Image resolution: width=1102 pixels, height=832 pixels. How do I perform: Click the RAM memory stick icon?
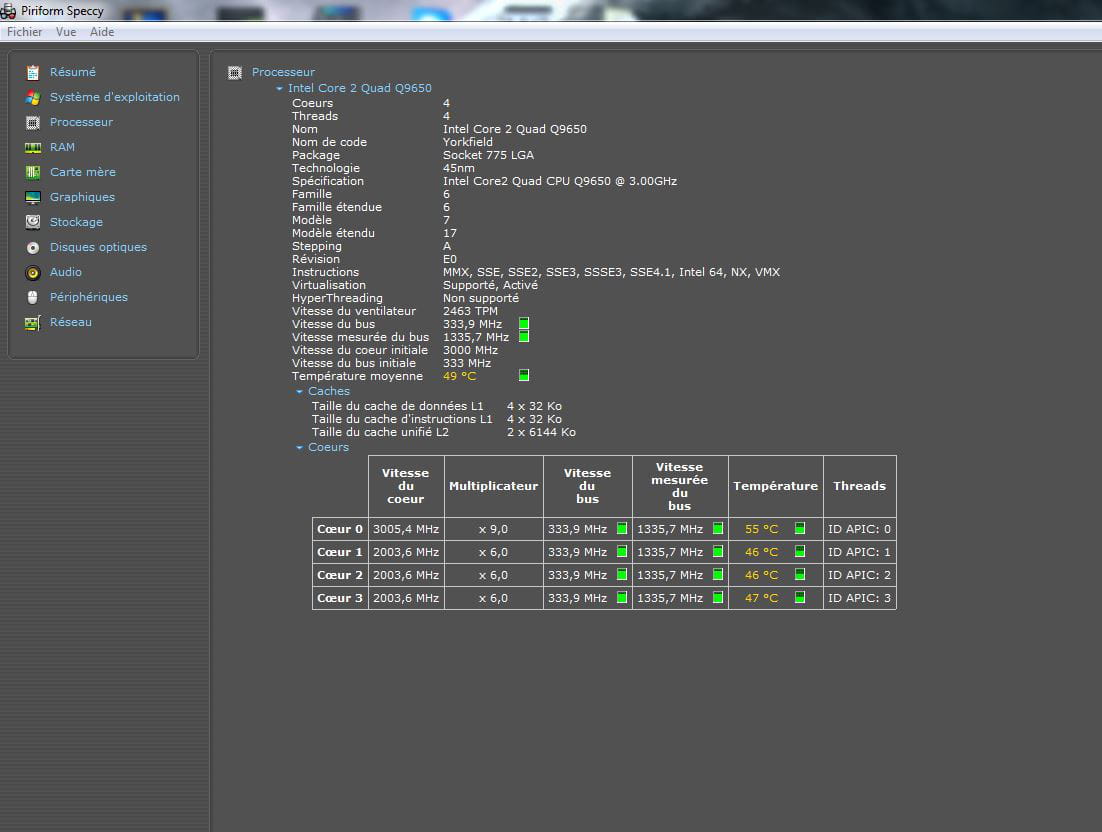coord(33,147)
